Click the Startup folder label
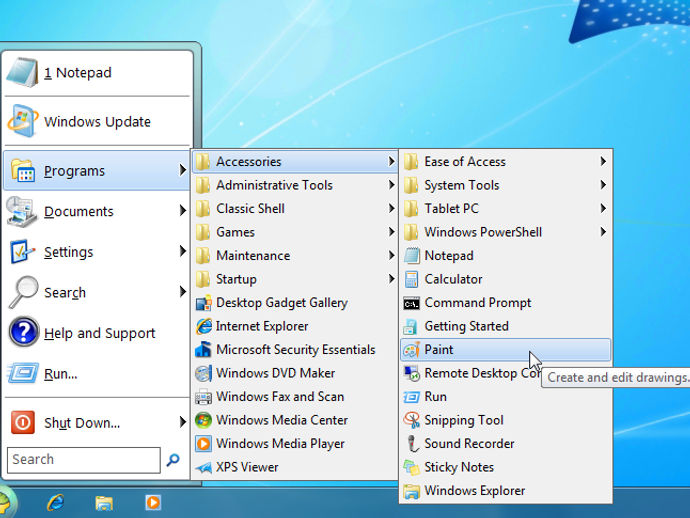This screenshot has width=690, height=518. tap(236, 279)
